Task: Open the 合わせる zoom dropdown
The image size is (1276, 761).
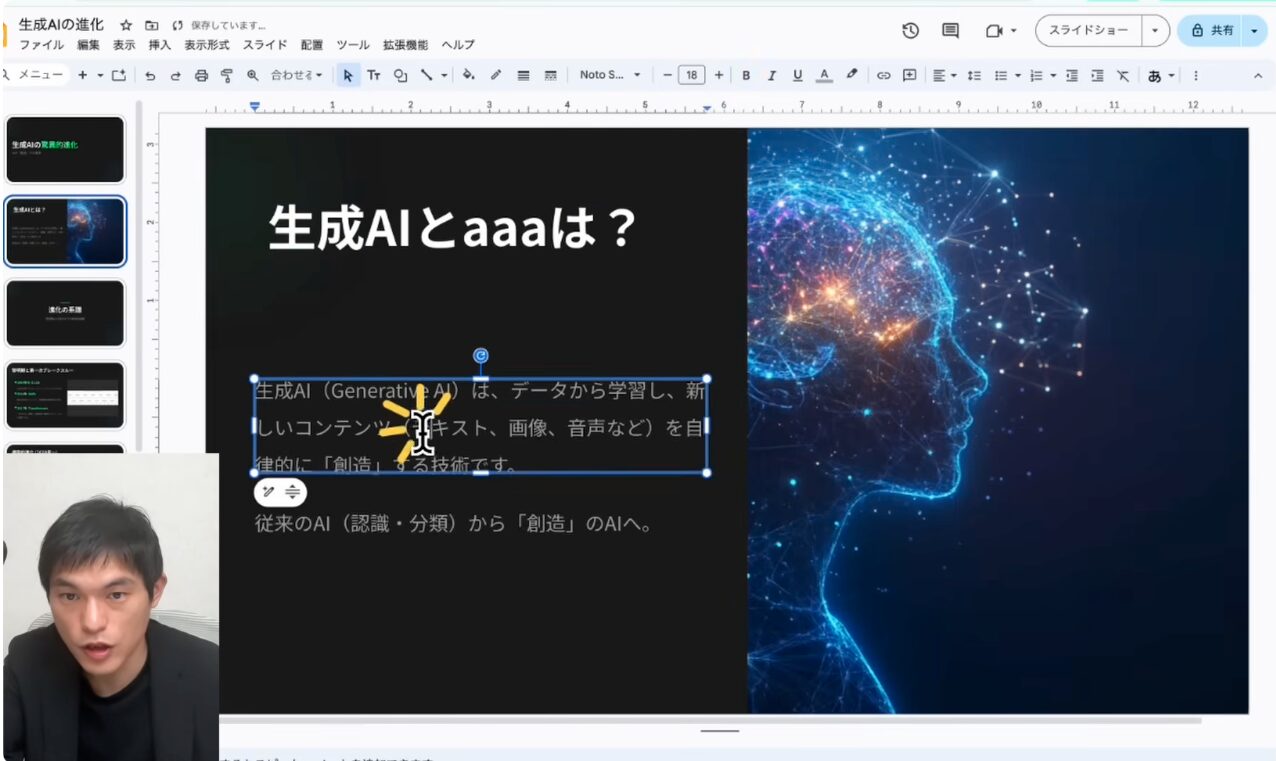Action: pos(297,75)
